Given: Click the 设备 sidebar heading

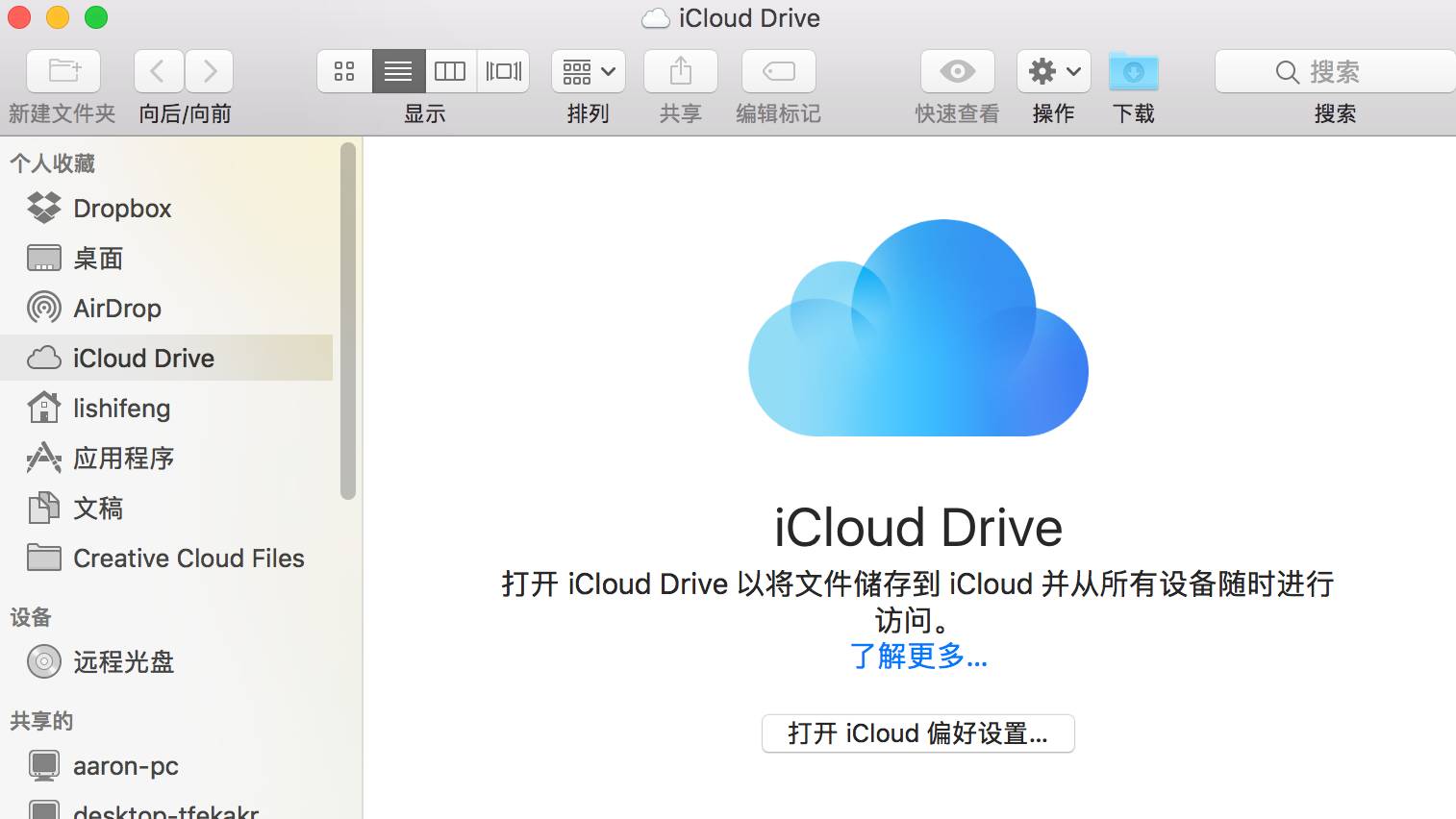Looking at the screenshot, I should click(31, 617).
